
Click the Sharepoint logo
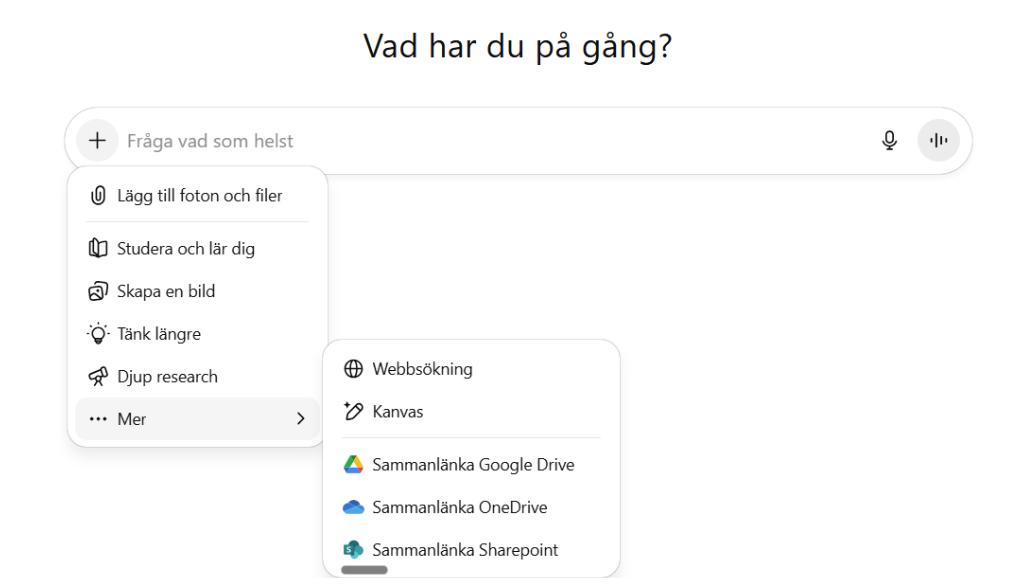point(353,550)
